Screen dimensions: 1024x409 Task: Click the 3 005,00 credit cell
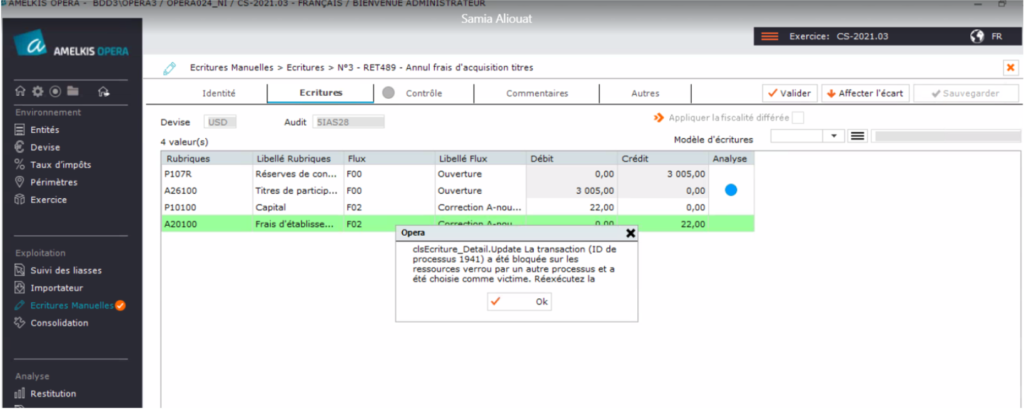(664, 174)
